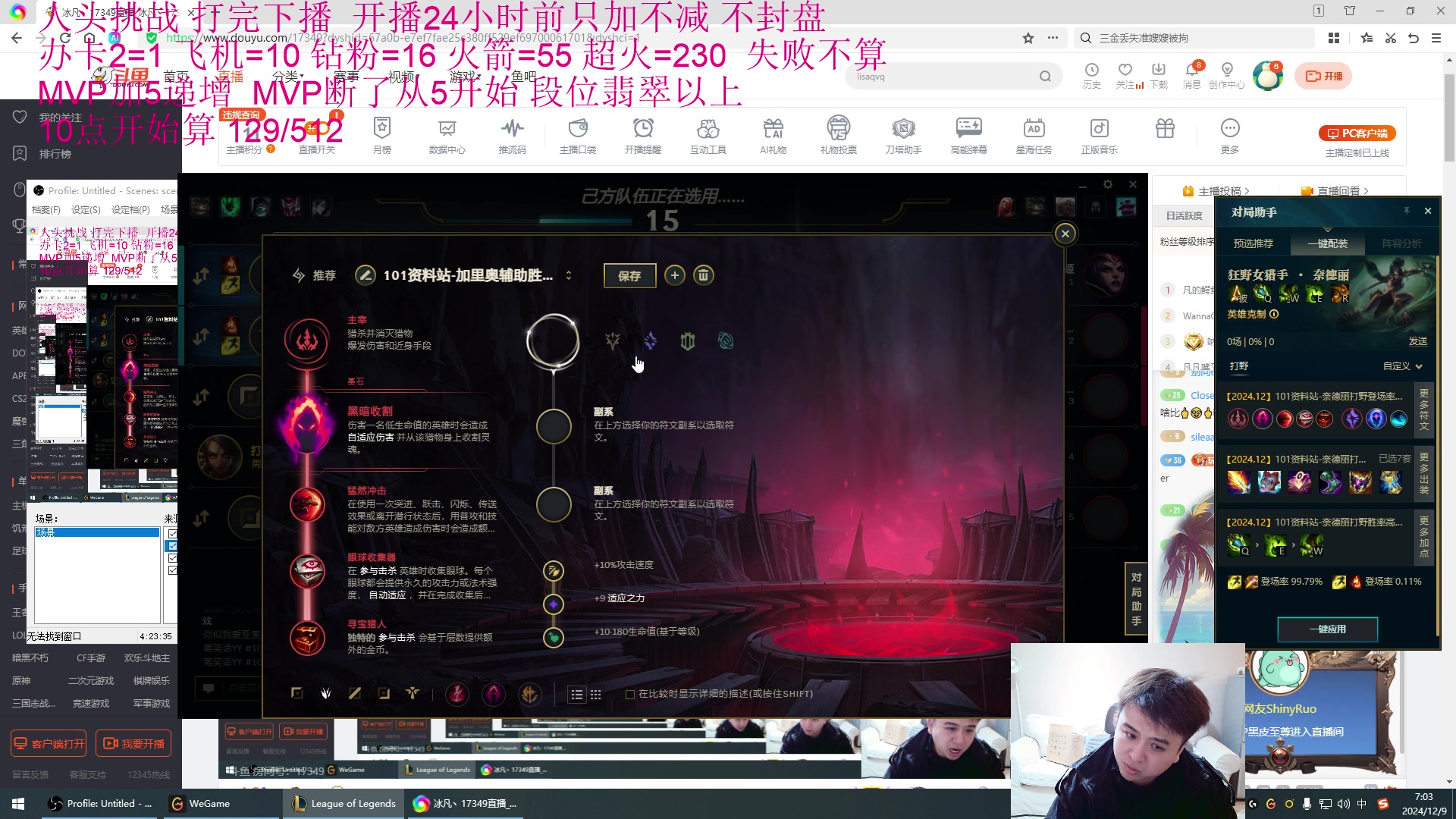This screenshot has height=819, width=1456.
Task: Open the 互动工具 panel icon
Action: click(708, 133)
